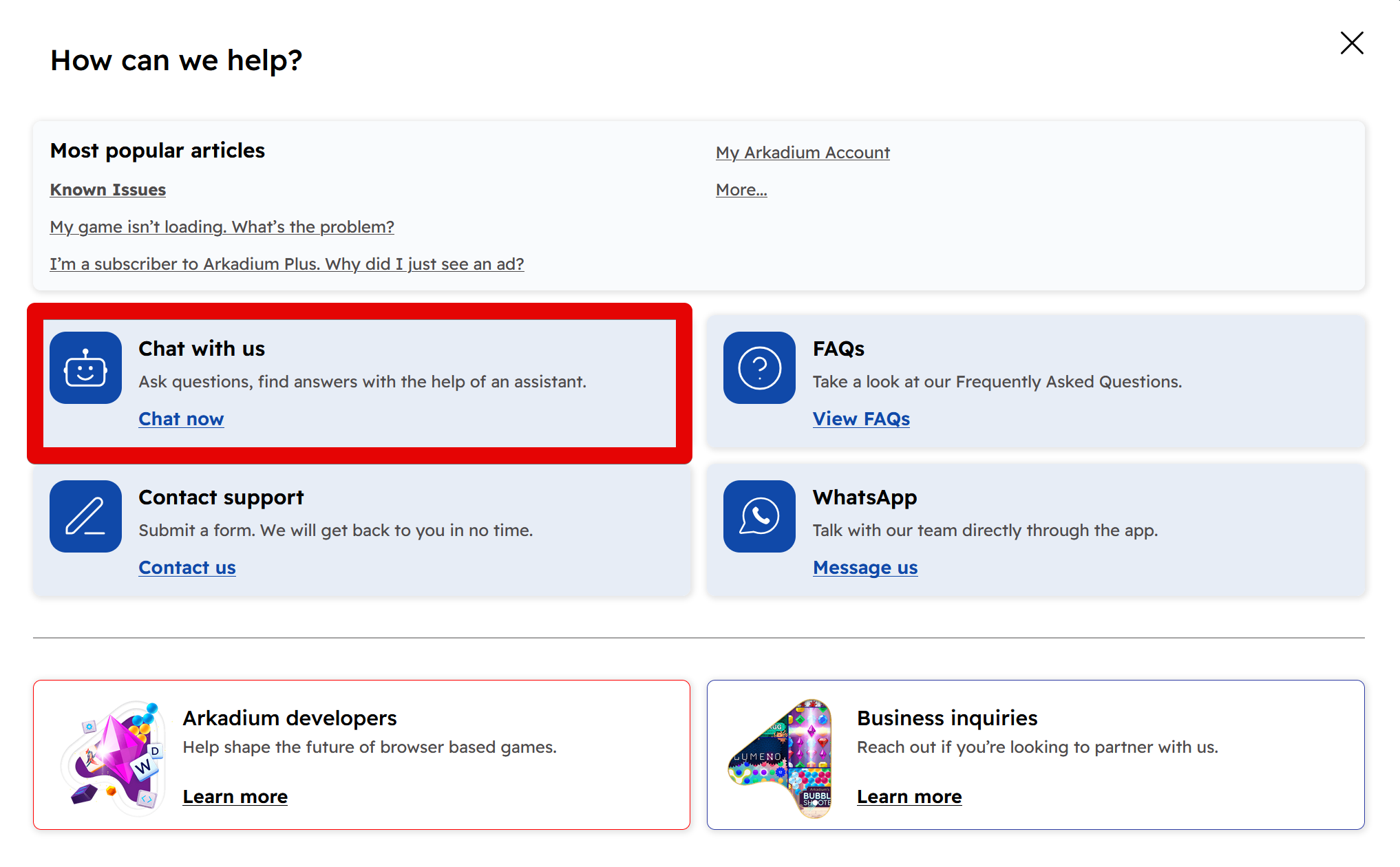
Task: Expand popular articles via More...
Action: tap(741, 190)
